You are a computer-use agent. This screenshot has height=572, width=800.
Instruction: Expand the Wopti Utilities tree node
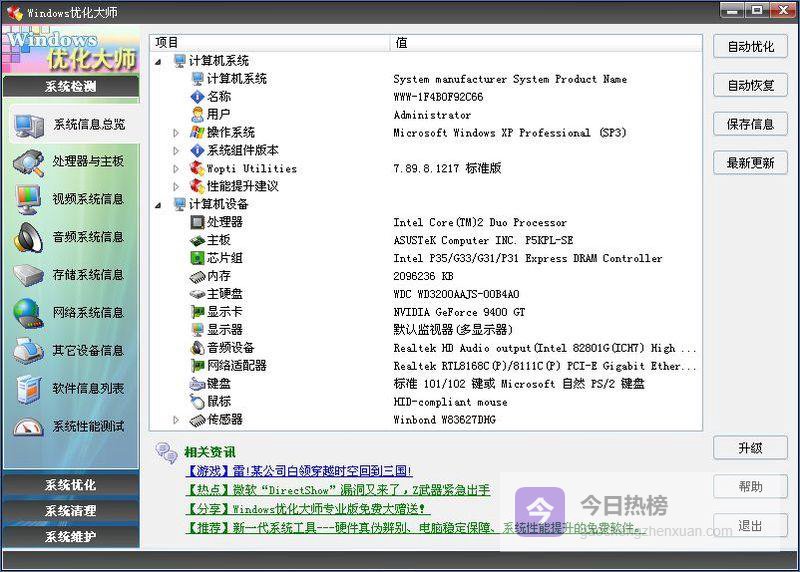click(176, 169)
